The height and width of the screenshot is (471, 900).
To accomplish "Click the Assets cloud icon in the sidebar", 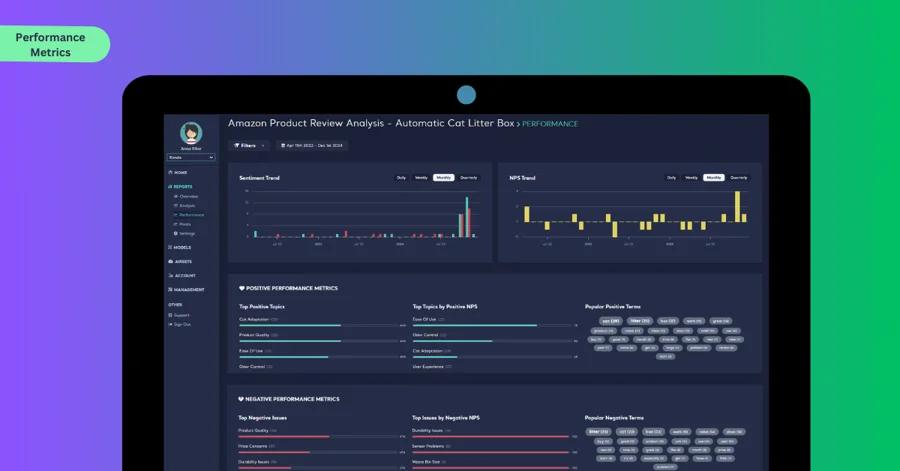I will (x=170, y=262).
